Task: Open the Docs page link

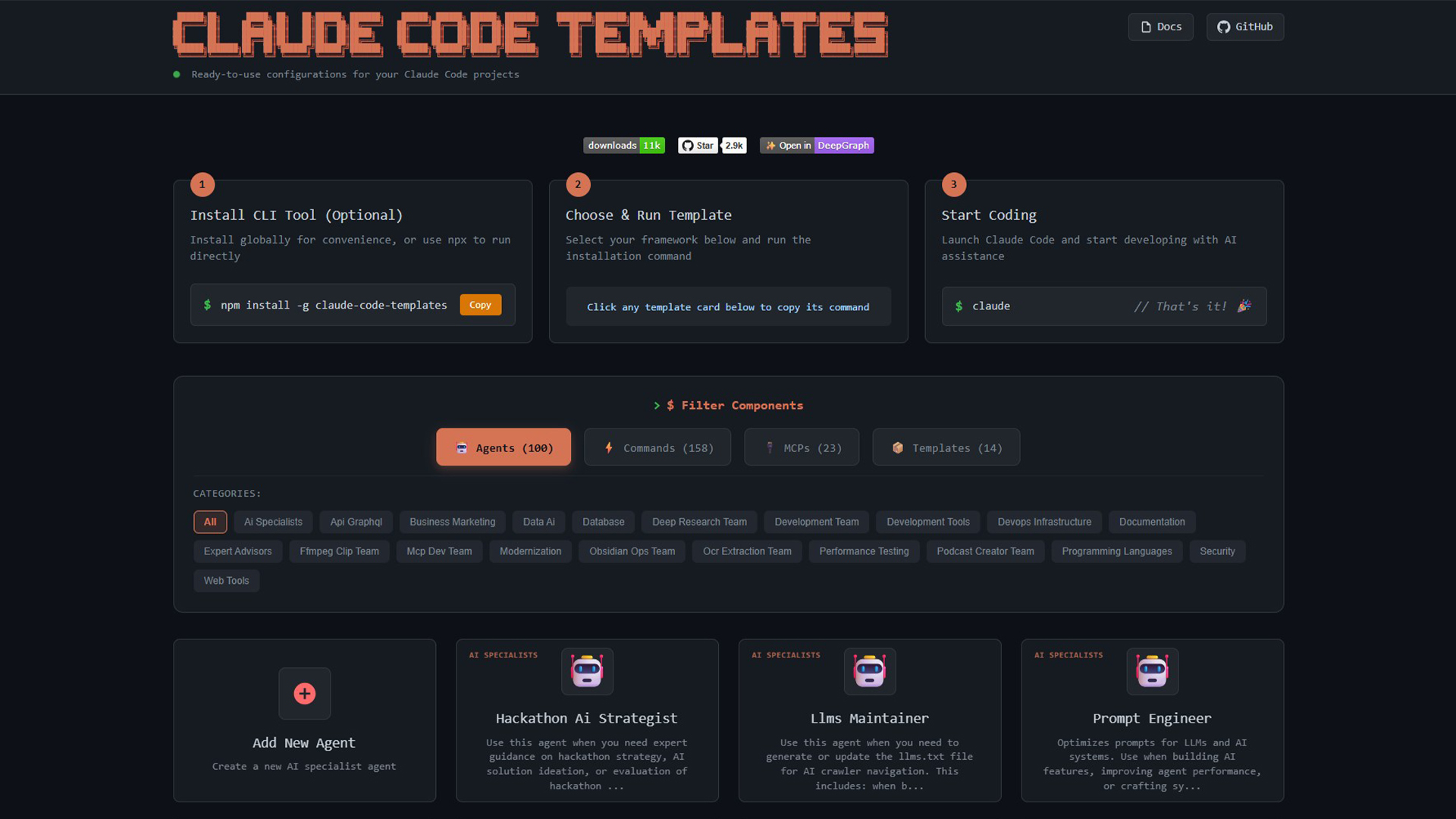Action: (x=1160, y=27)
